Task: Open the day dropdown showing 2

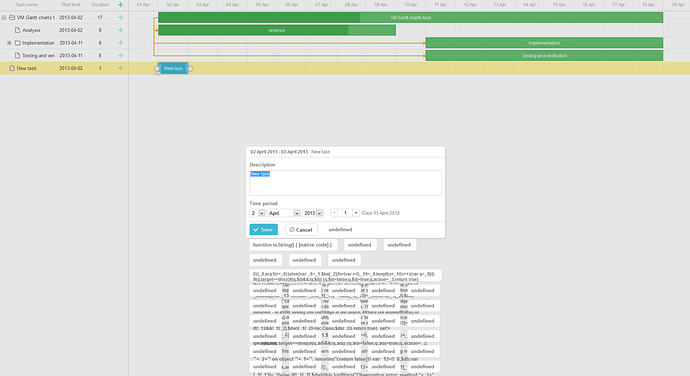Action: [257, 213]
